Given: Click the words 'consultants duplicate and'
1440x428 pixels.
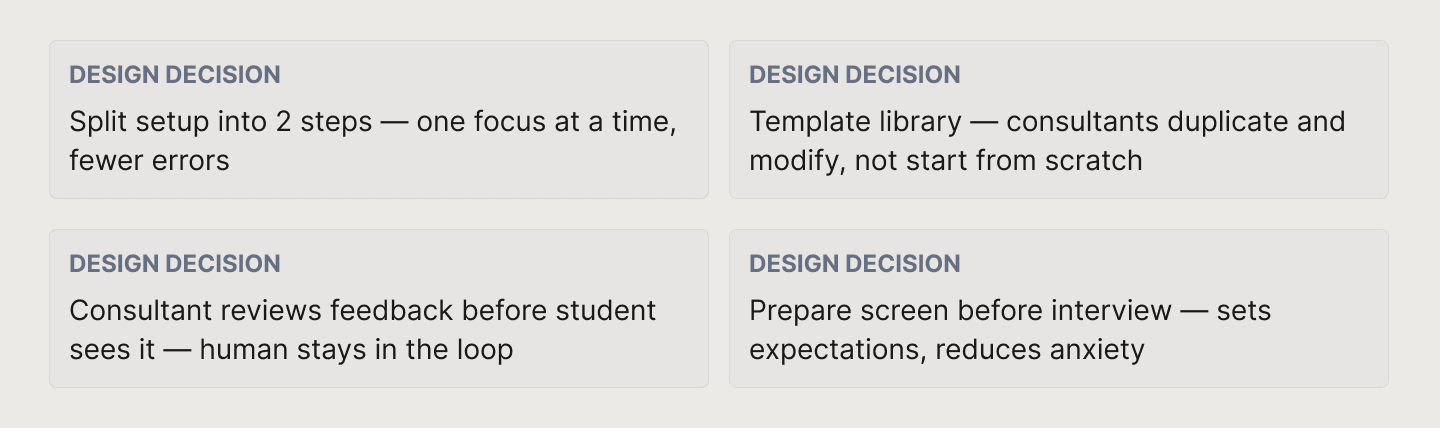Looking at the screenshot, I should 1176,122.
